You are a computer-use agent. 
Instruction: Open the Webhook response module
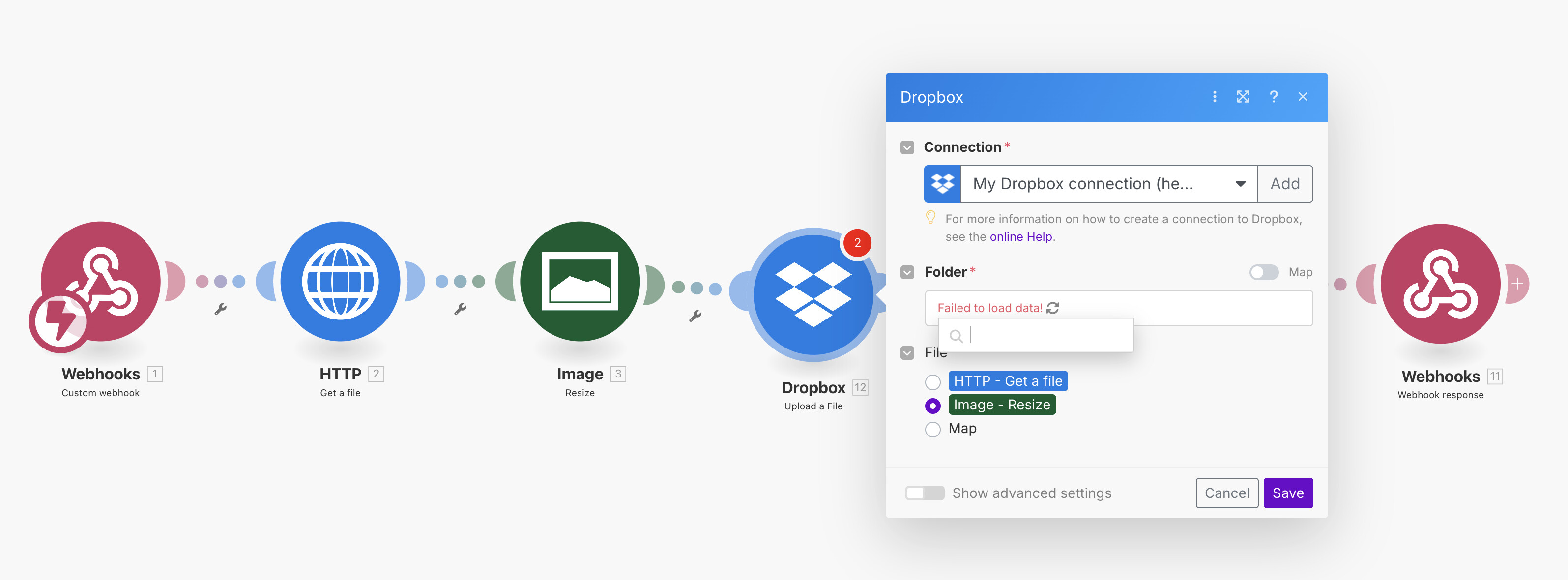click(1440, 284)
